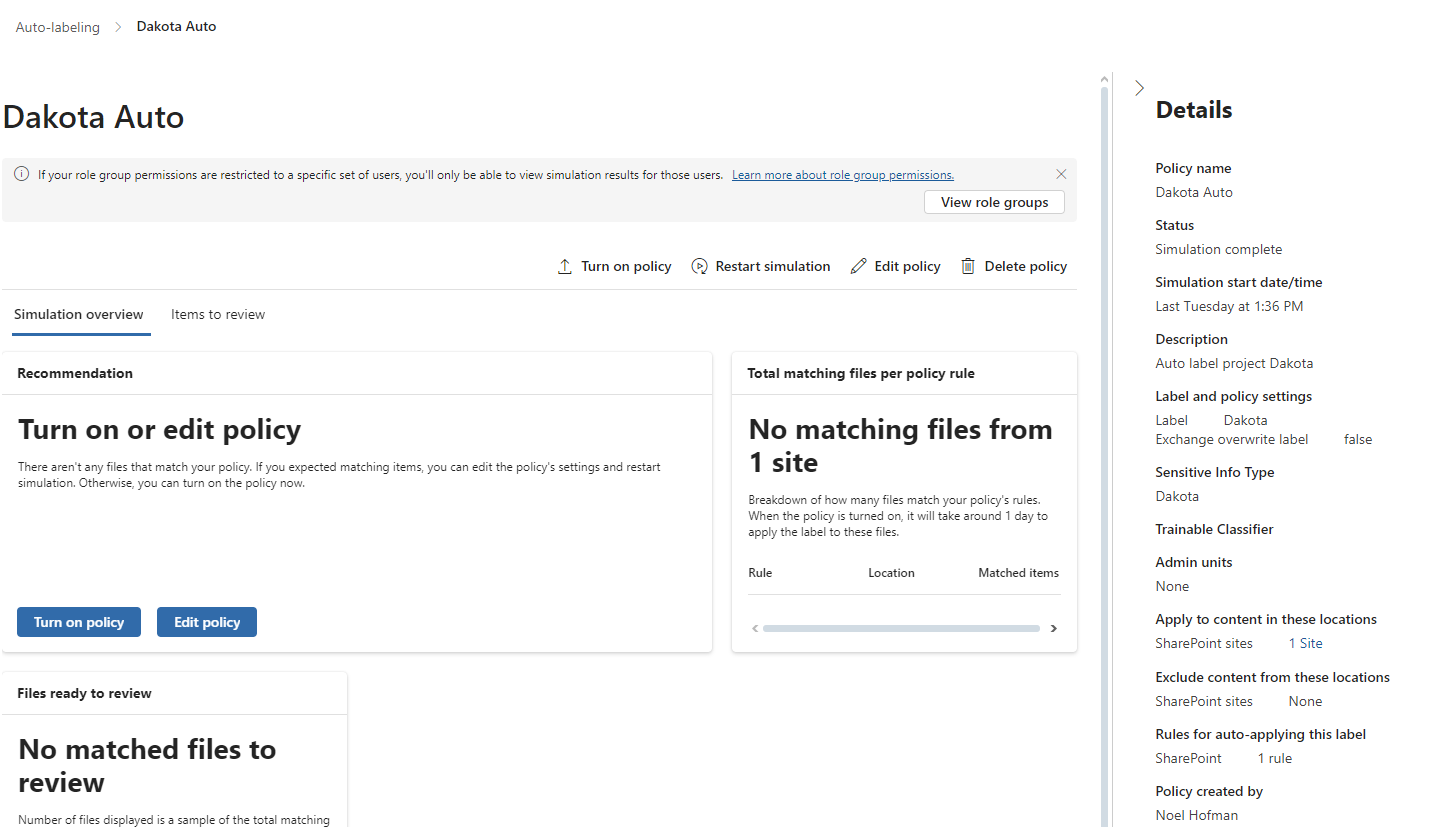The height and width of the screenshot is (827, 1437).
Task: Click the blue Turn on policy button
Action: (x=78, y=621)
